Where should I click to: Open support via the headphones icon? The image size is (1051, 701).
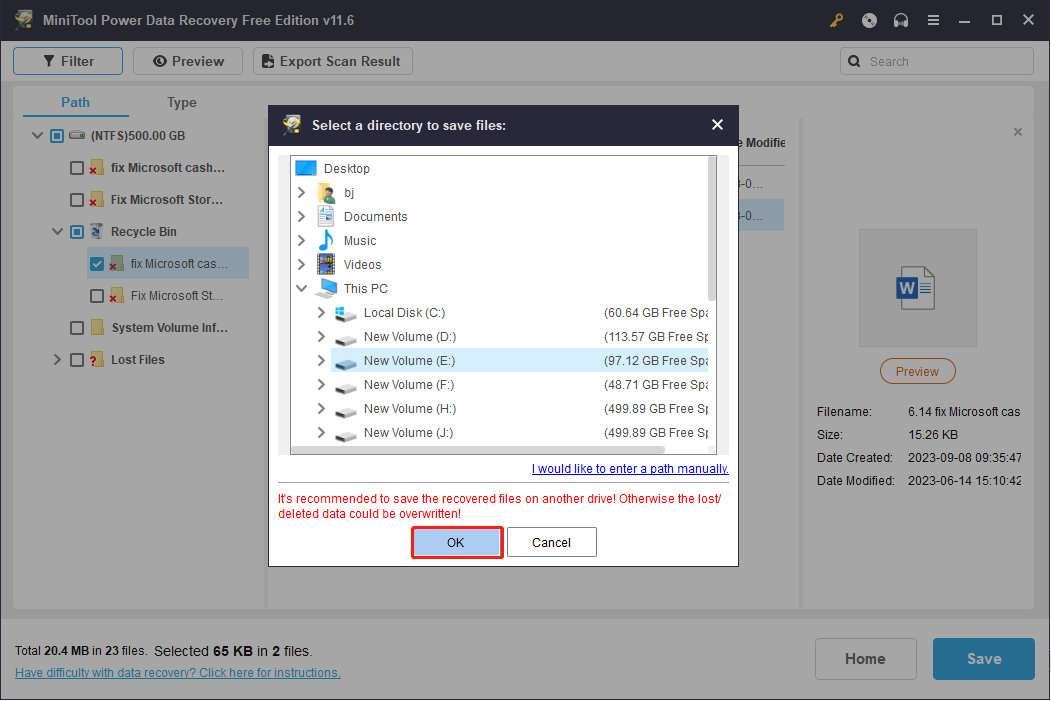(901, 20)
